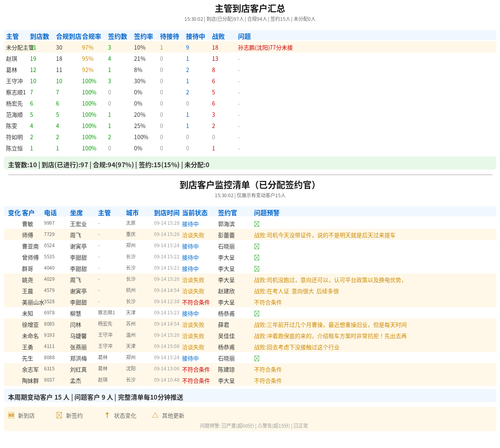Screen dimensions: 500x448
Task: Click the 到店时间 column header
Action: coord(167,213)
